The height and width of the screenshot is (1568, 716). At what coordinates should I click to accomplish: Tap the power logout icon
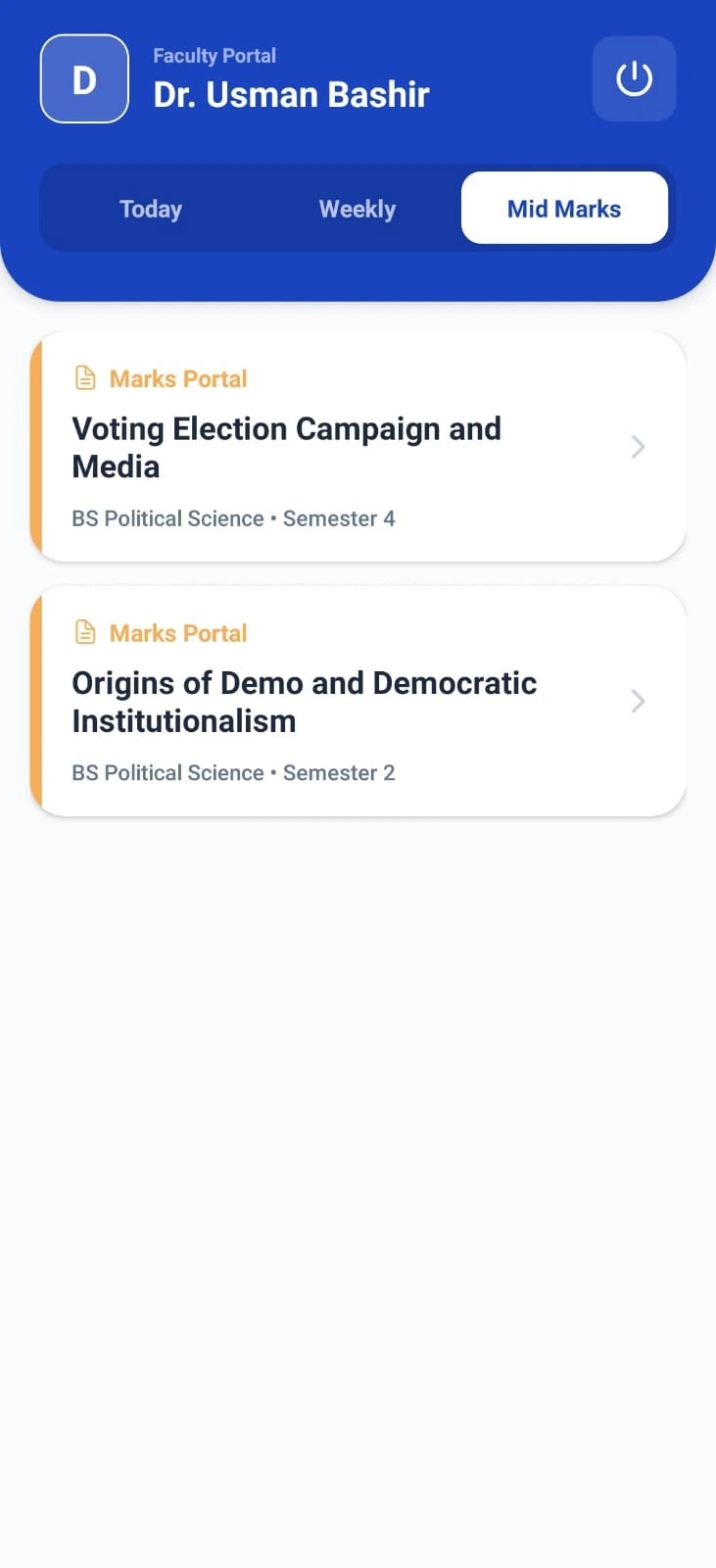(634, 78)
